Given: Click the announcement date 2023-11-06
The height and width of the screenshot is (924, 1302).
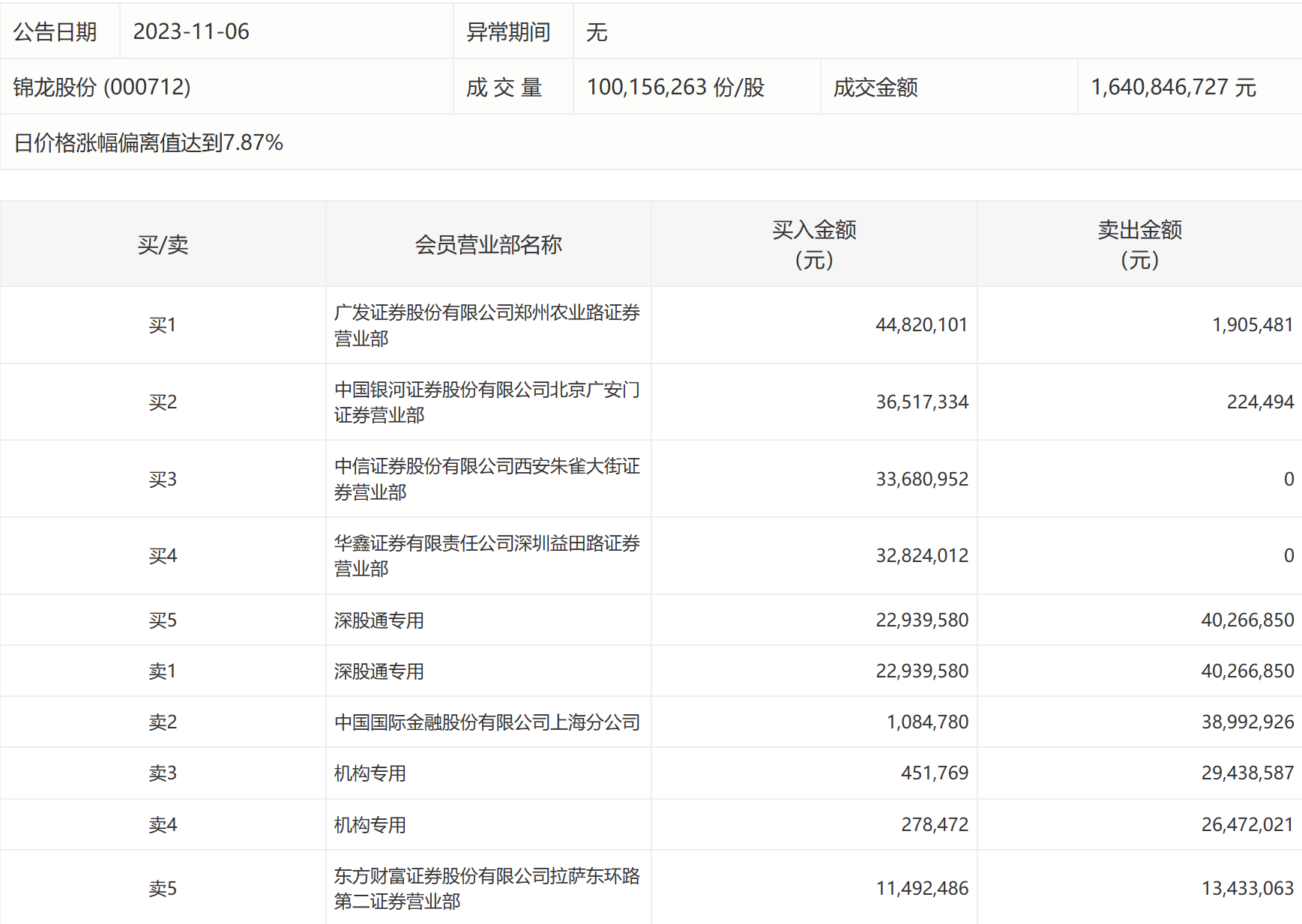Looking at the screenshot, I should coord(191,31).
